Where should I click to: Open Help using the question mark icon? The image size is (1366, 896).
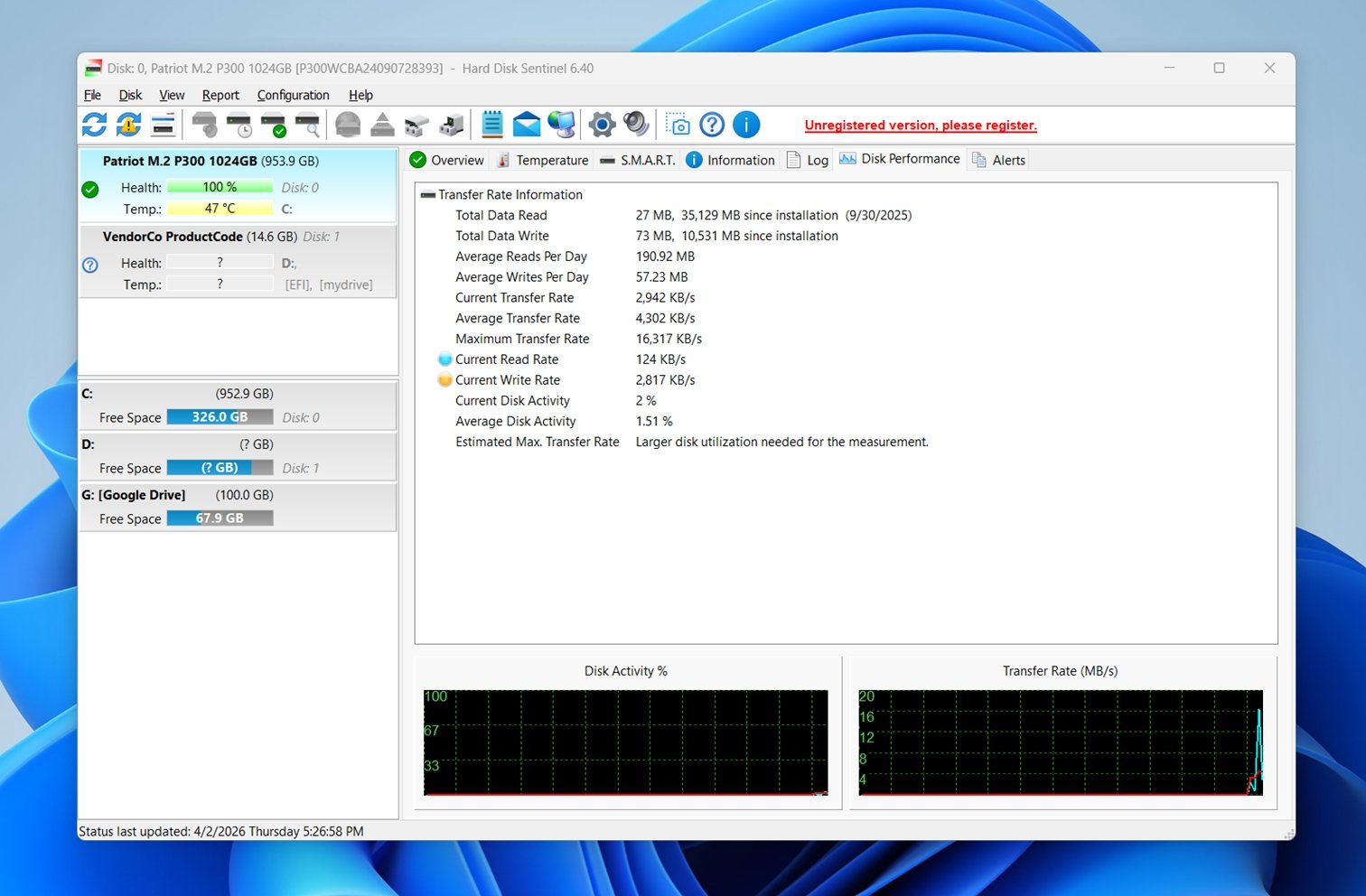[x=712, y=125]
